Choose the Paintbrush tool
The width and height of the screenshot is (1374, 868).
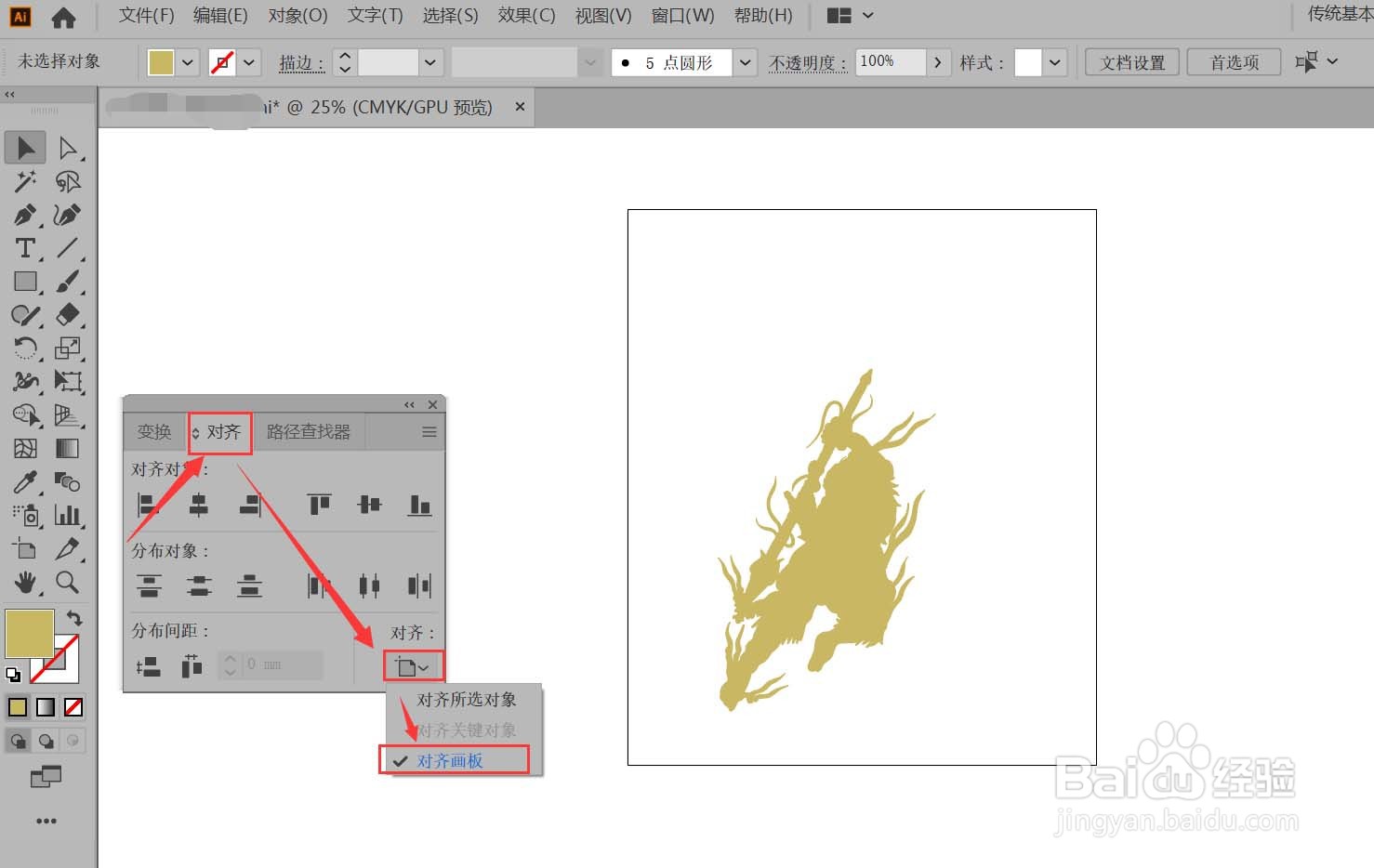(67, 282)
